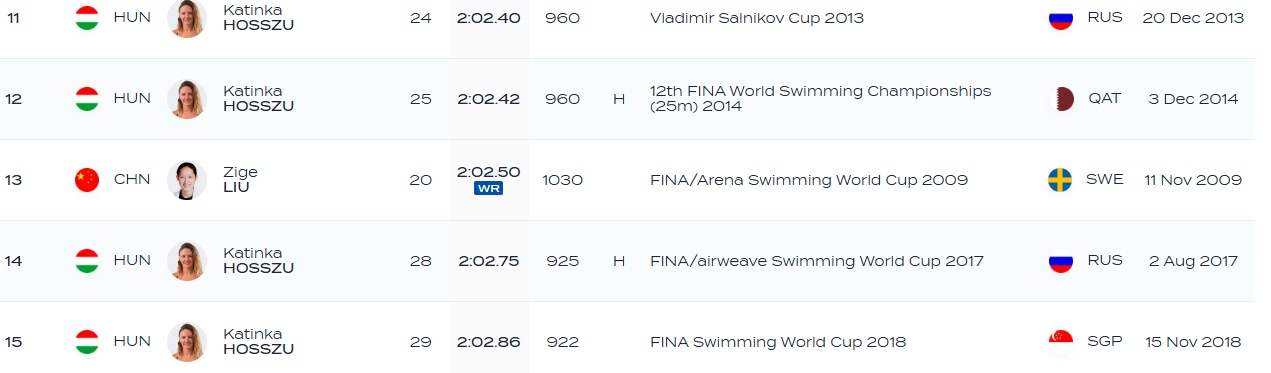Click Zige LIU athlete name
This screenshot has height=373, width=1271.
coord(240,180)
